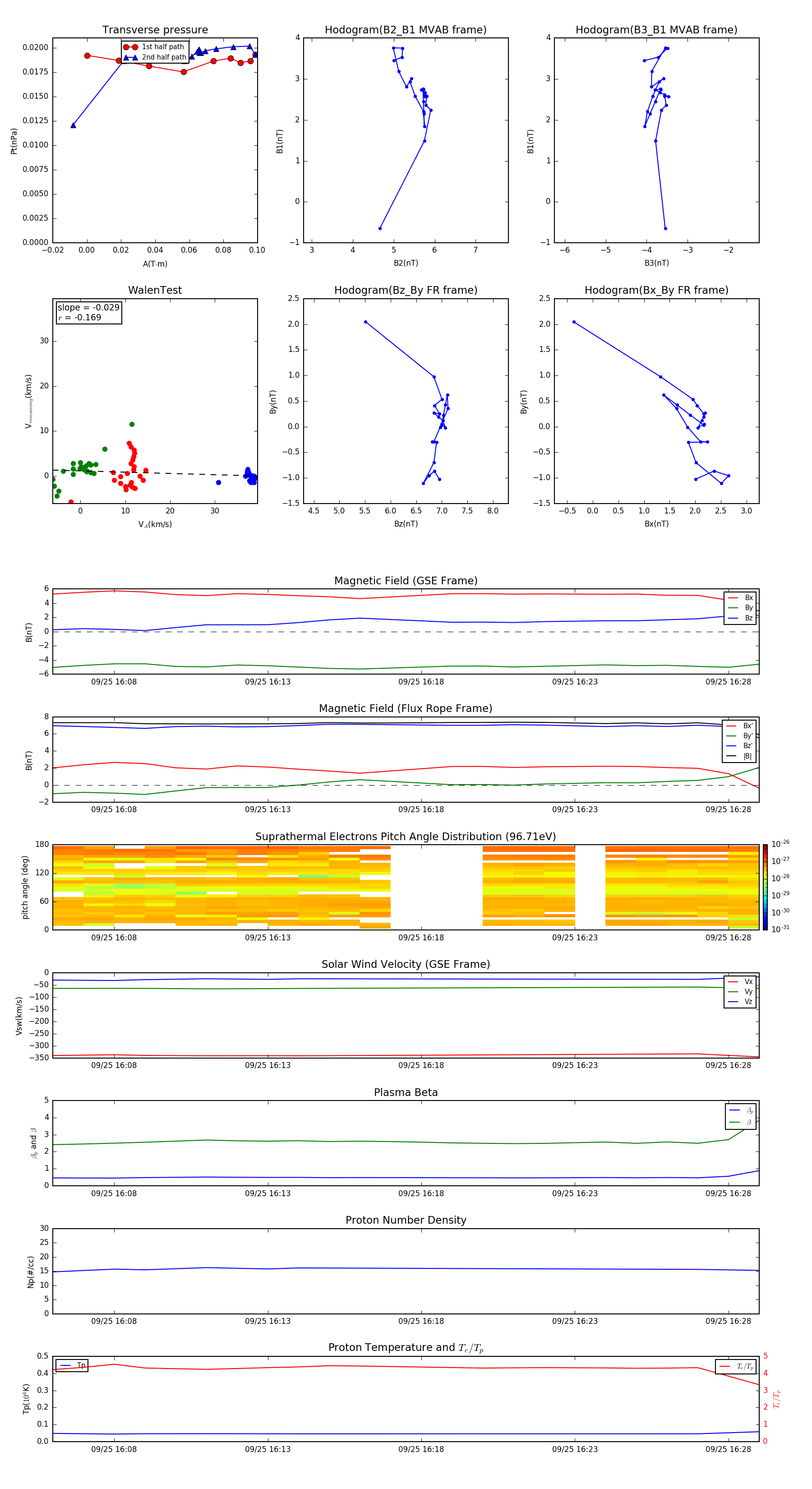Click the '10^-31' colorbar tick label
The height and width of the screenshot is (1489, 812).
(780, 929)
